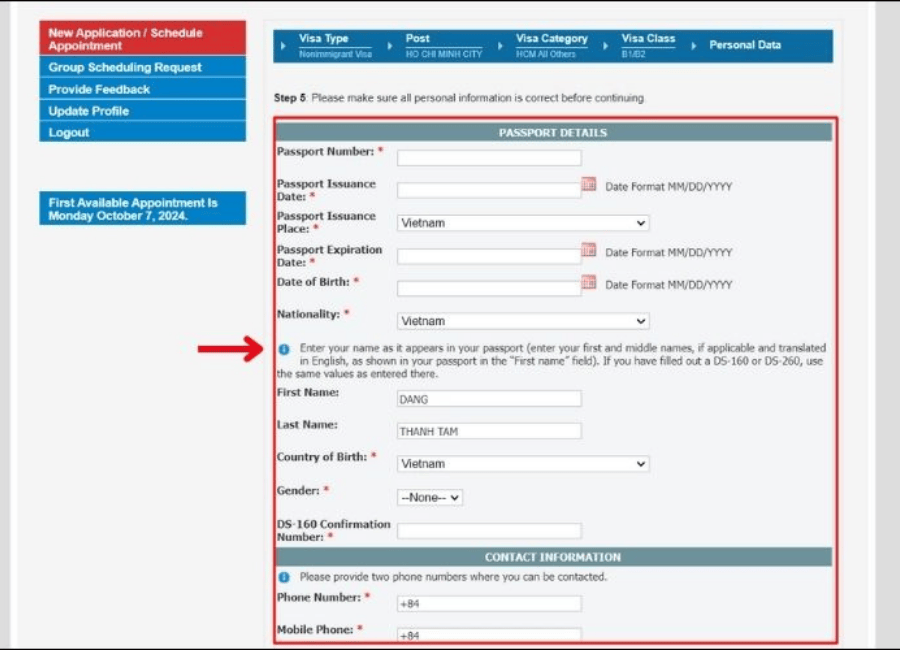Click the info icon under Contact Information
The height and width of the screenshot is (650, 900).
tap(284, 577)
